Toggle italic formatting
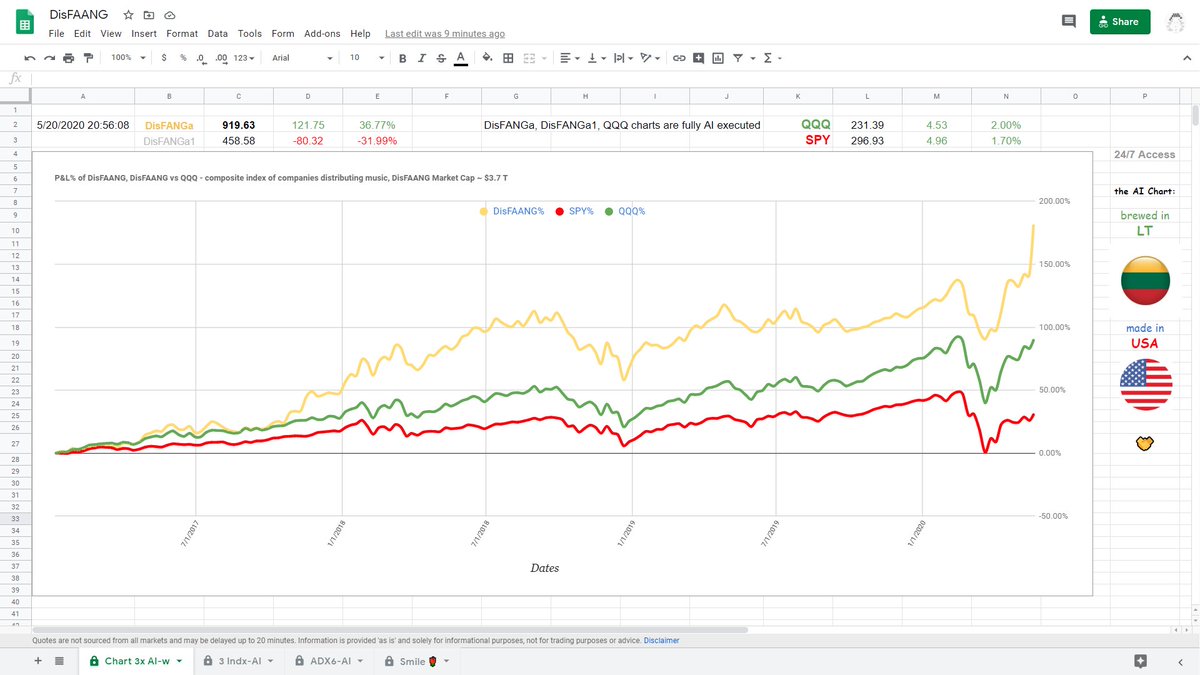The width and height of the screenshot is (1200, 675). 421,58
